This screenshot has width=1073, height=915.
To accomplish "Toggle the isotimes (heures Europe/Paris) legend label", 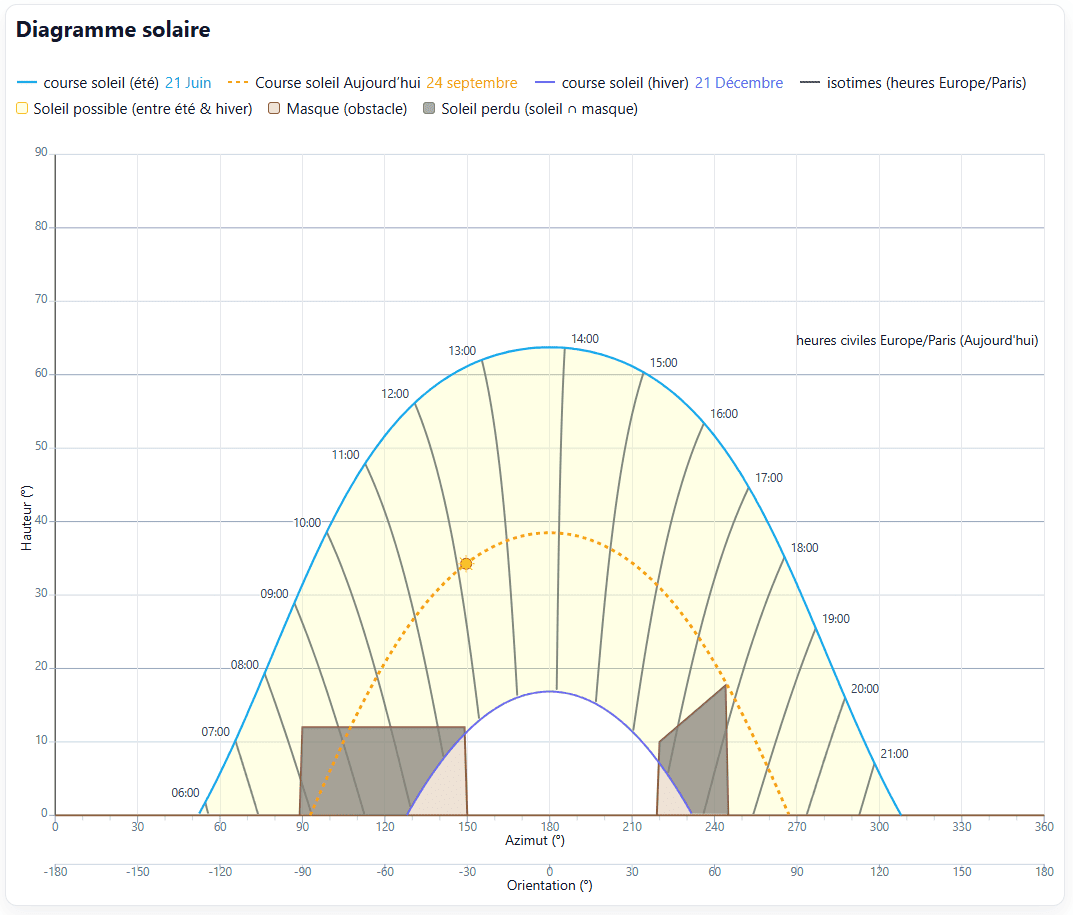I will click(x=927, y=83).
